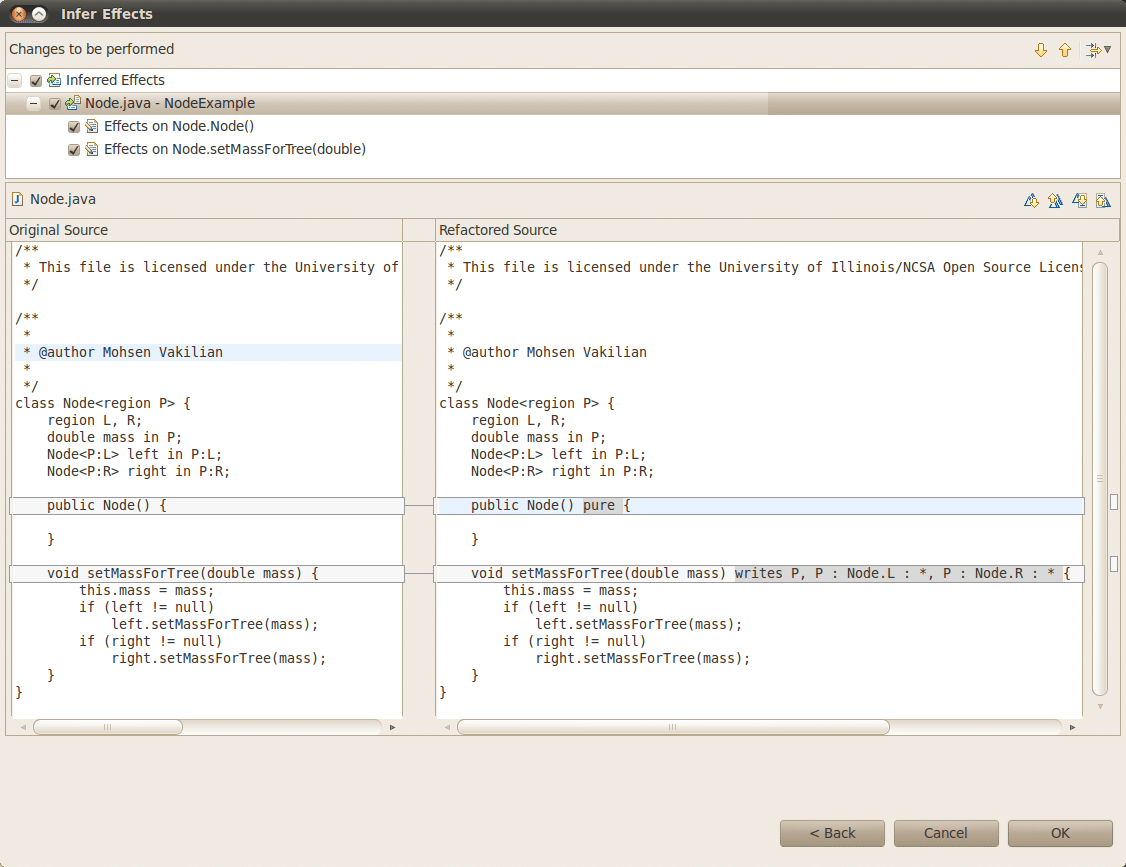This screenshot has width=1126, height=867.
Task: Select previous change up arrow icon
Action: 1065,50
